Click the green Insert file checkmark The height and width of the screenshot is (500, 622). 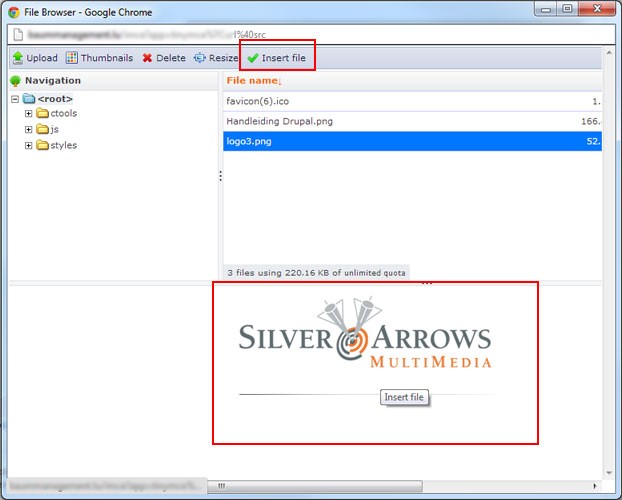253,58
